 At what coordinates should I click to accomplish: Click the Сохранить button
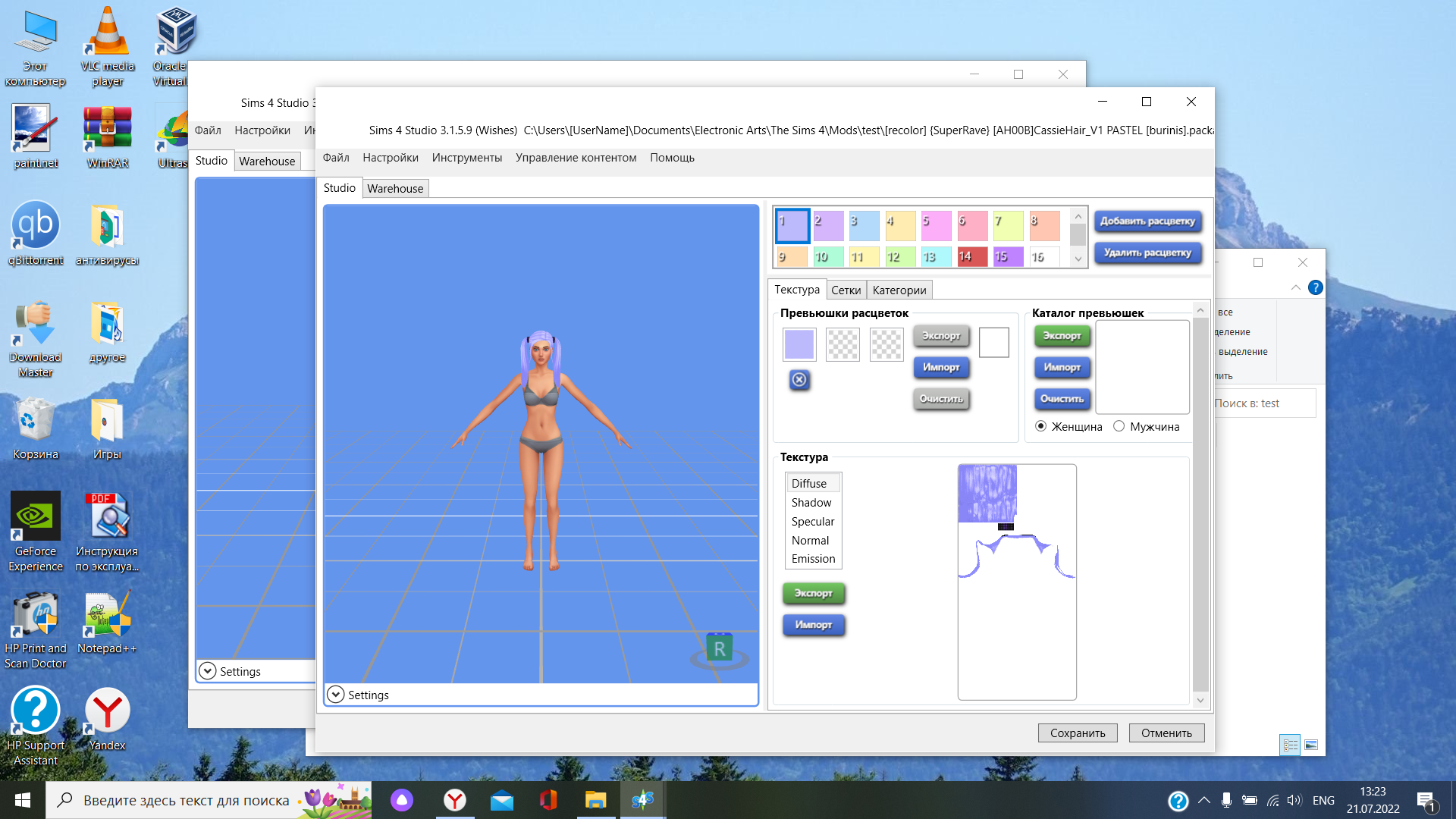click(1077, 733)
